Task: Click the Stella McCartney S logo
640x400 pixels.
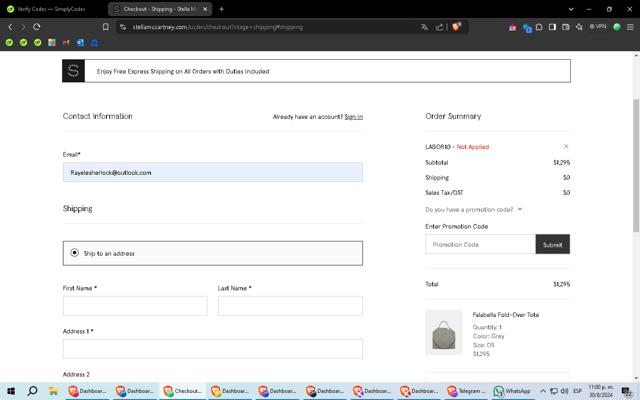Action: 73,71
